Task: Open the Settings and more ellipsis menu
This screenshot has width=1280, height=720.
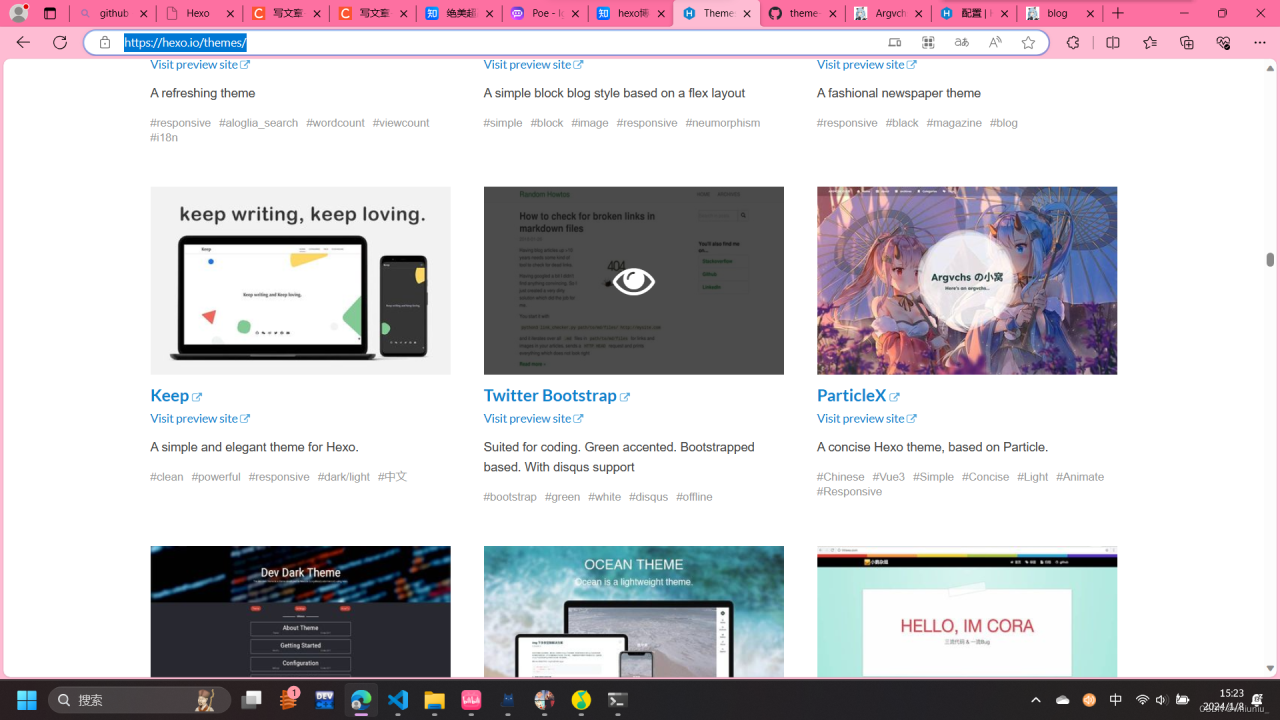Action: coord(1259,42)
